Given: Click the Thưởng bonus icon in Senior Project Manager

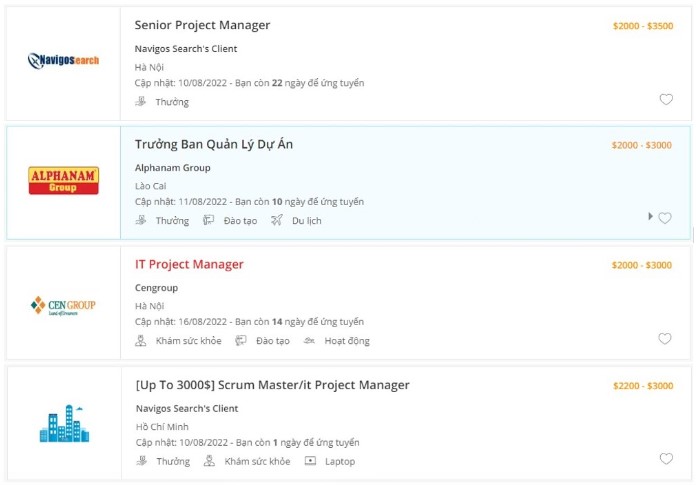Looking at the screenshot, I should 141,102.
